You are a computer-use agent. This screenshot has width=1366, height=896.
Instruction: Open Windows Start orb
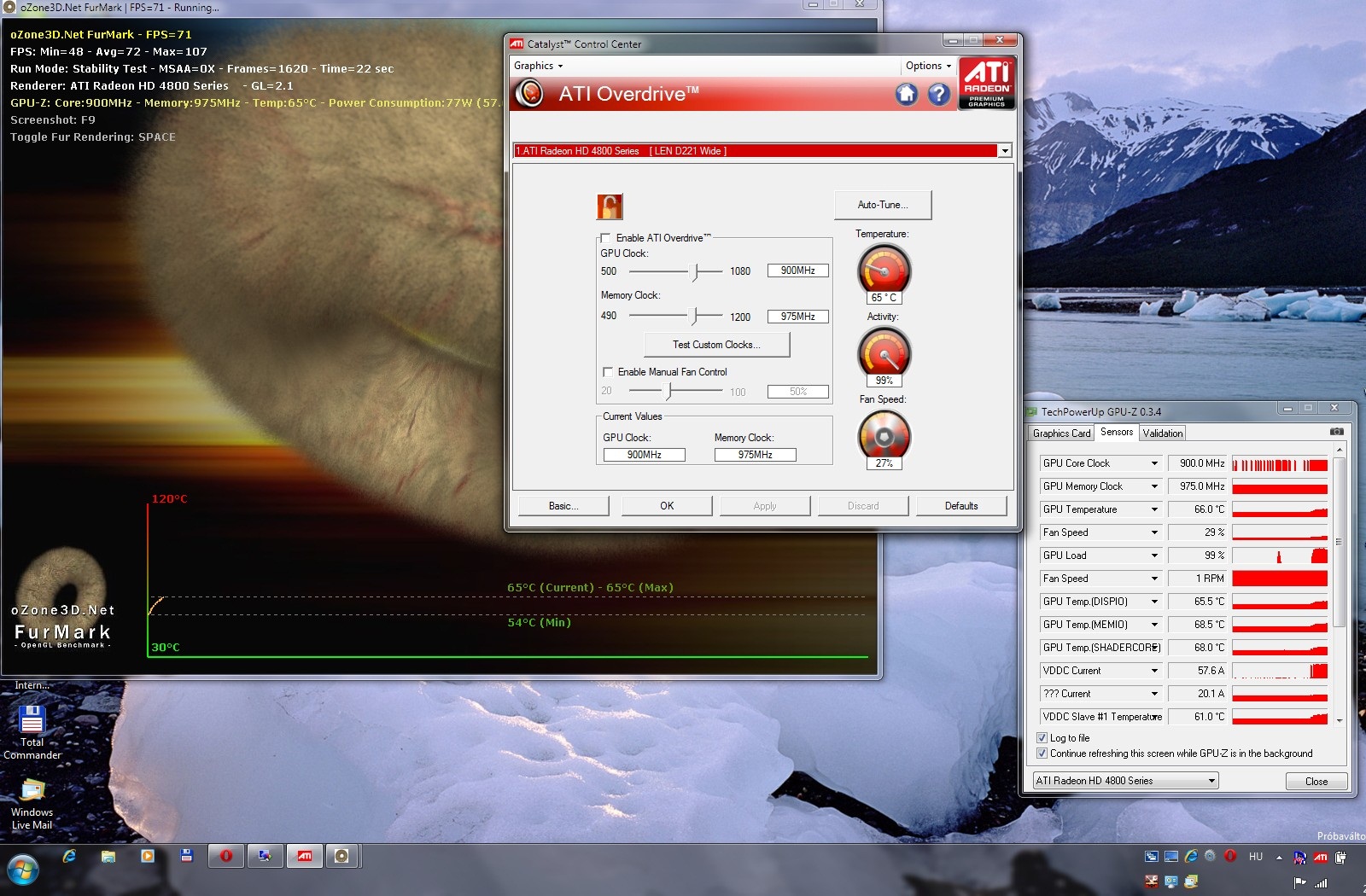click(23, 870)
